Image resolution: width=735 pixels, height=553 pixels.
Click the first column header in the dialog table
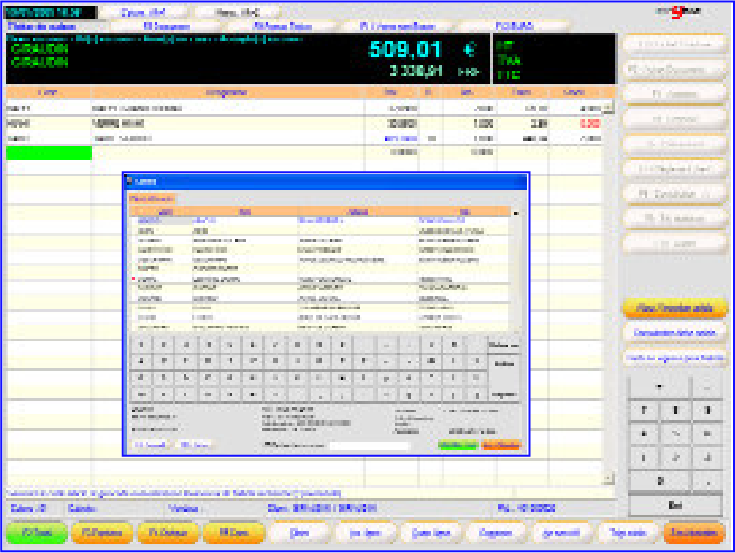[166, 211]
